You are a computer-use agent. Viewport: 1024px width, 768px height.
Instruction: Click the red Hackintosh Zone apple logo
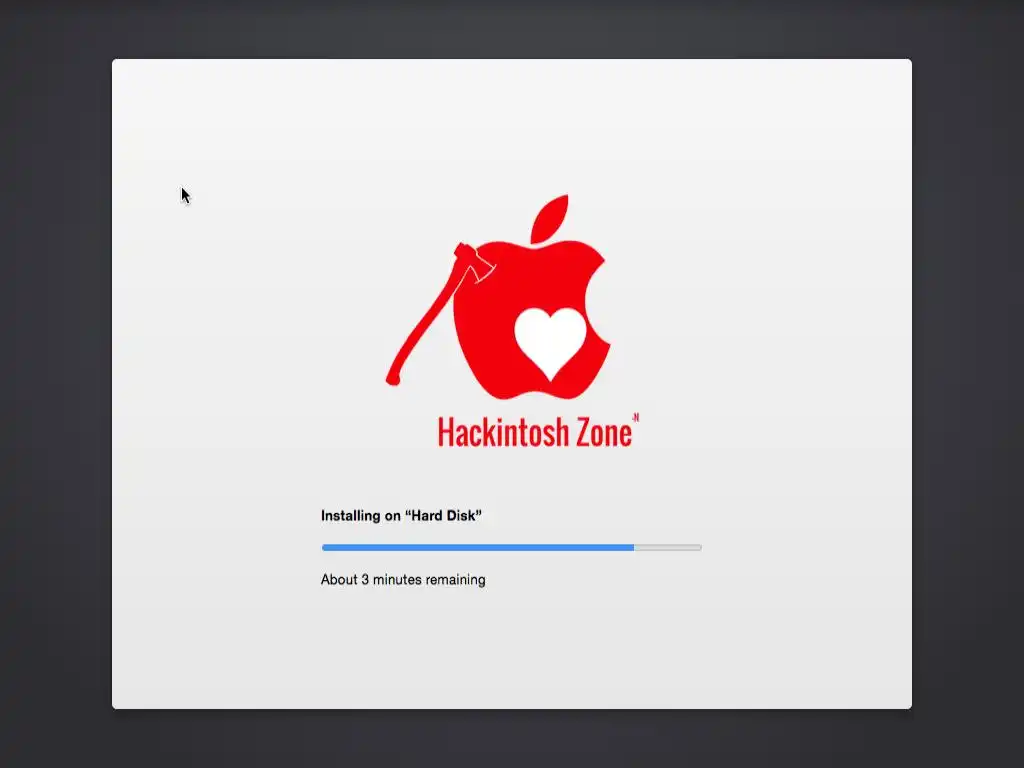coord(499,297)
